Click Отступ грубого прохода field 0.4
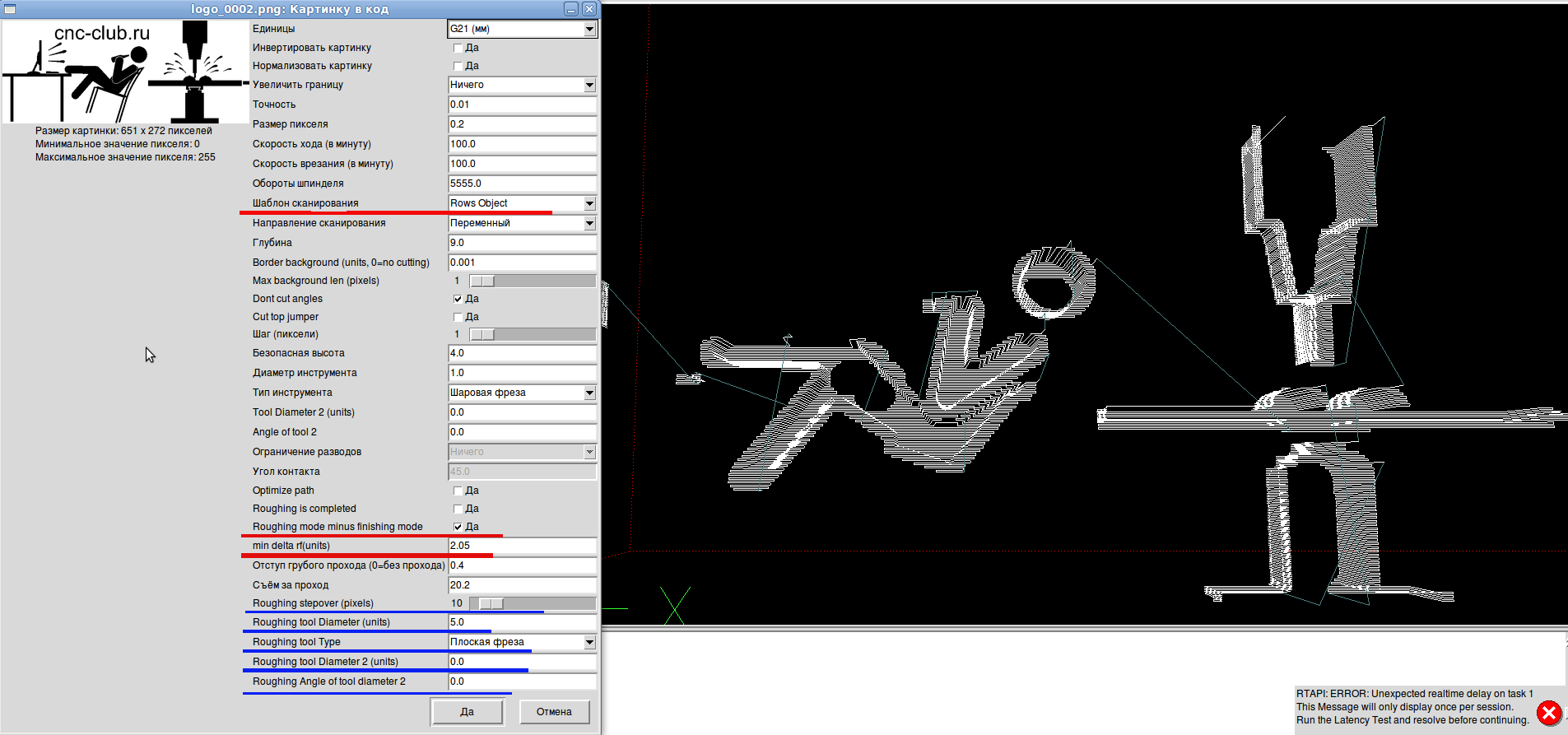 click(x=522, y=565)
